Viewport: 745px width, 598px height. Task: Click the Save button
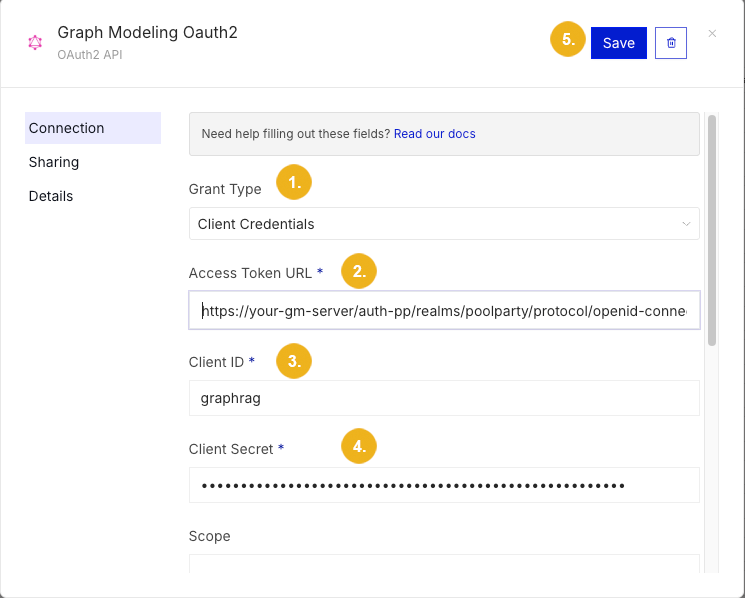click(x=619, y=43)
